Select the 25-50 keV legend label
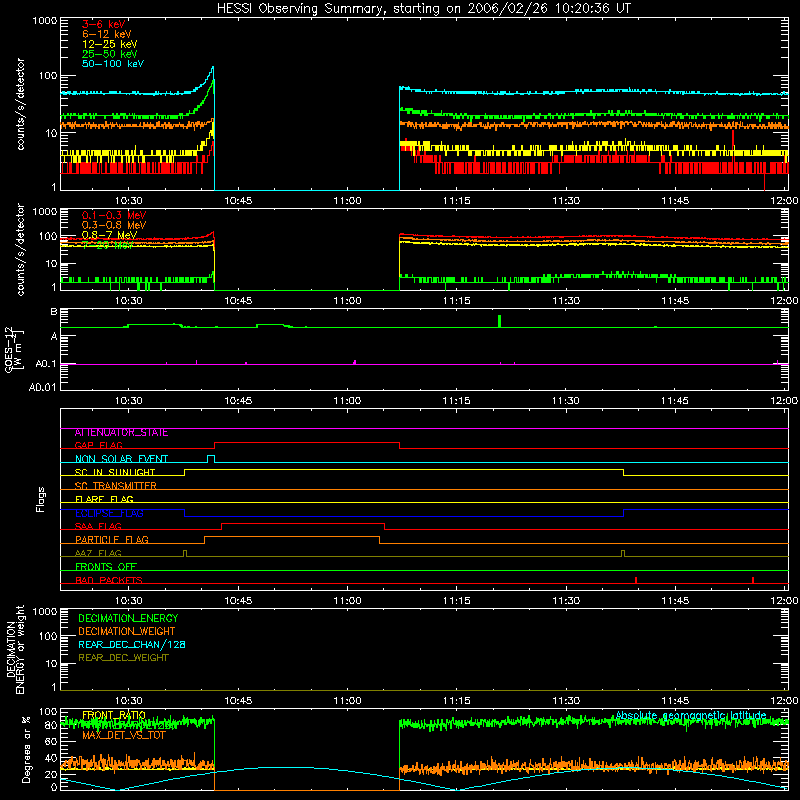 (110, 54)
